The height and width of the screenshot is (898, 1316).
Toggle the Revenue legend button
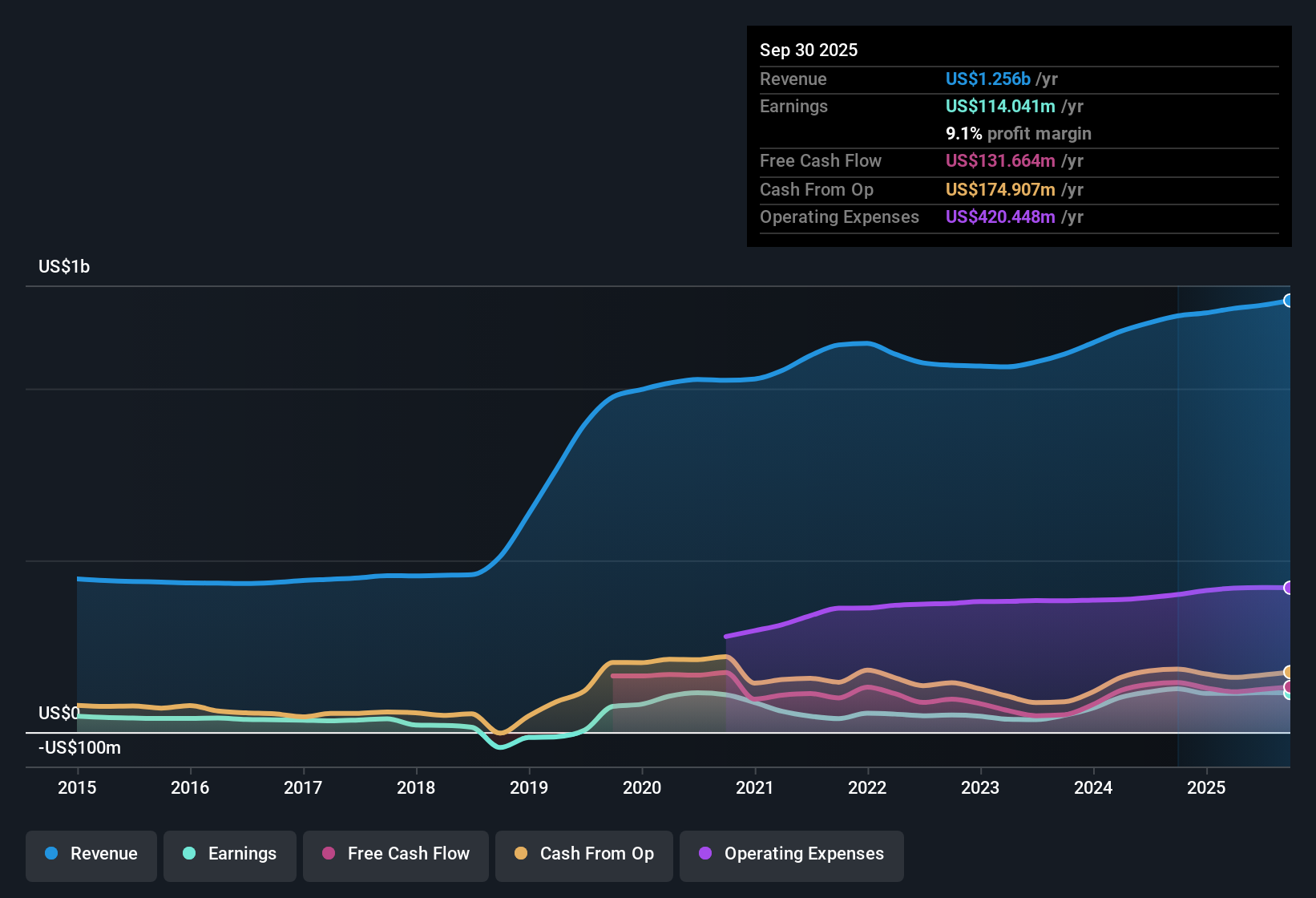(x=91, y=856)
